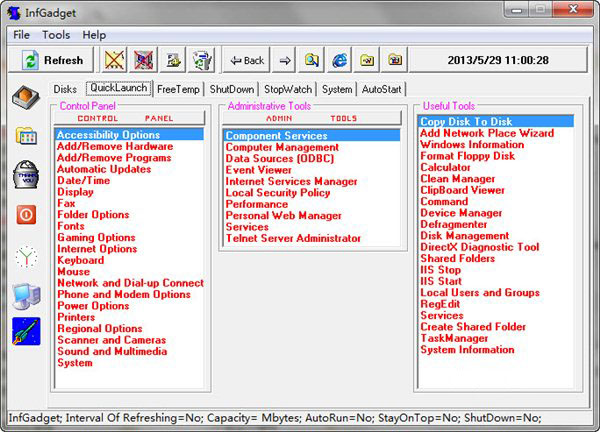
Task: Select Computer Management entry
Action: pos(282,147)
